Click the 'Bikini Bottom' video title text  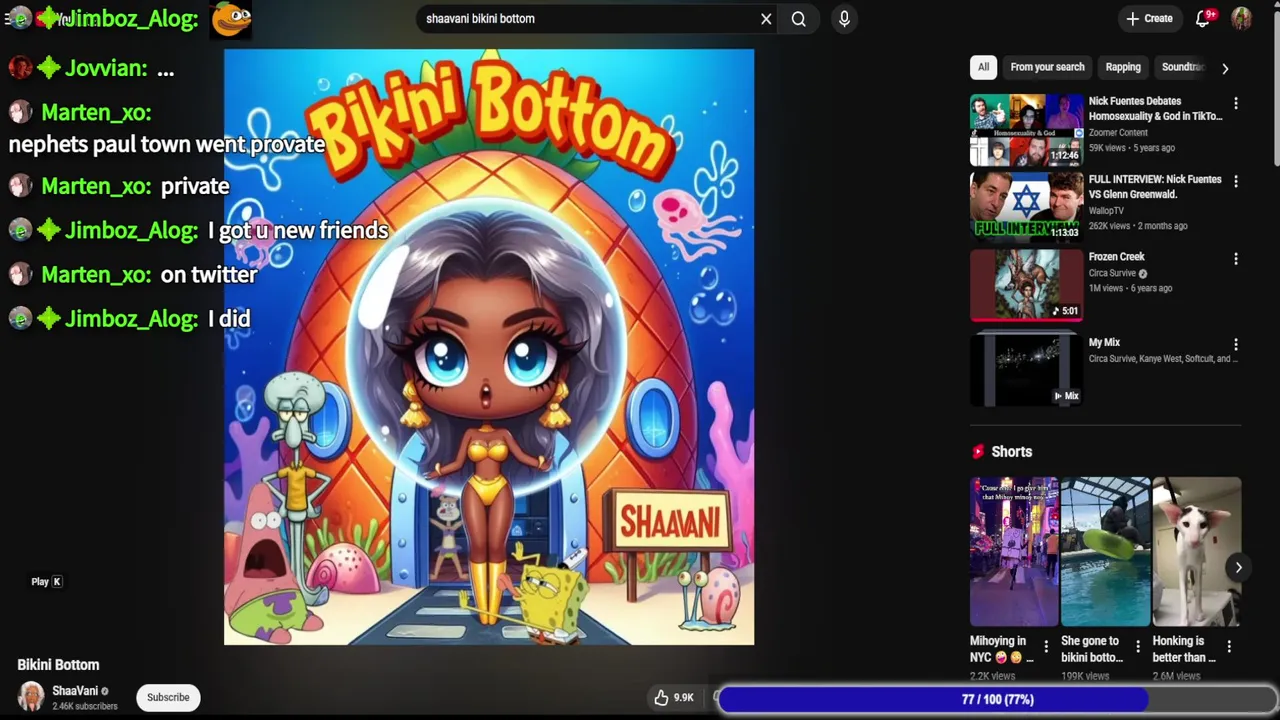pos(58,664)
